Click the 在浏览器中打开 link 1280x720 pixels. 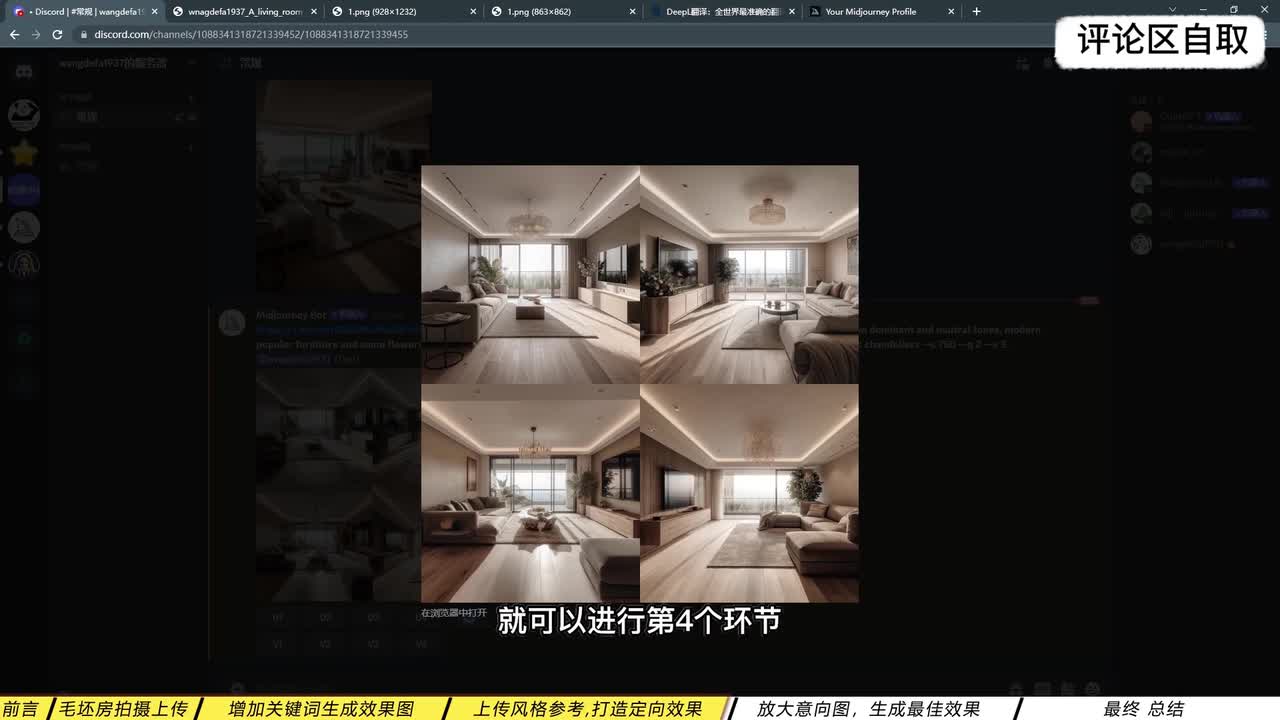pyautogui.click(x=453, y=613)
